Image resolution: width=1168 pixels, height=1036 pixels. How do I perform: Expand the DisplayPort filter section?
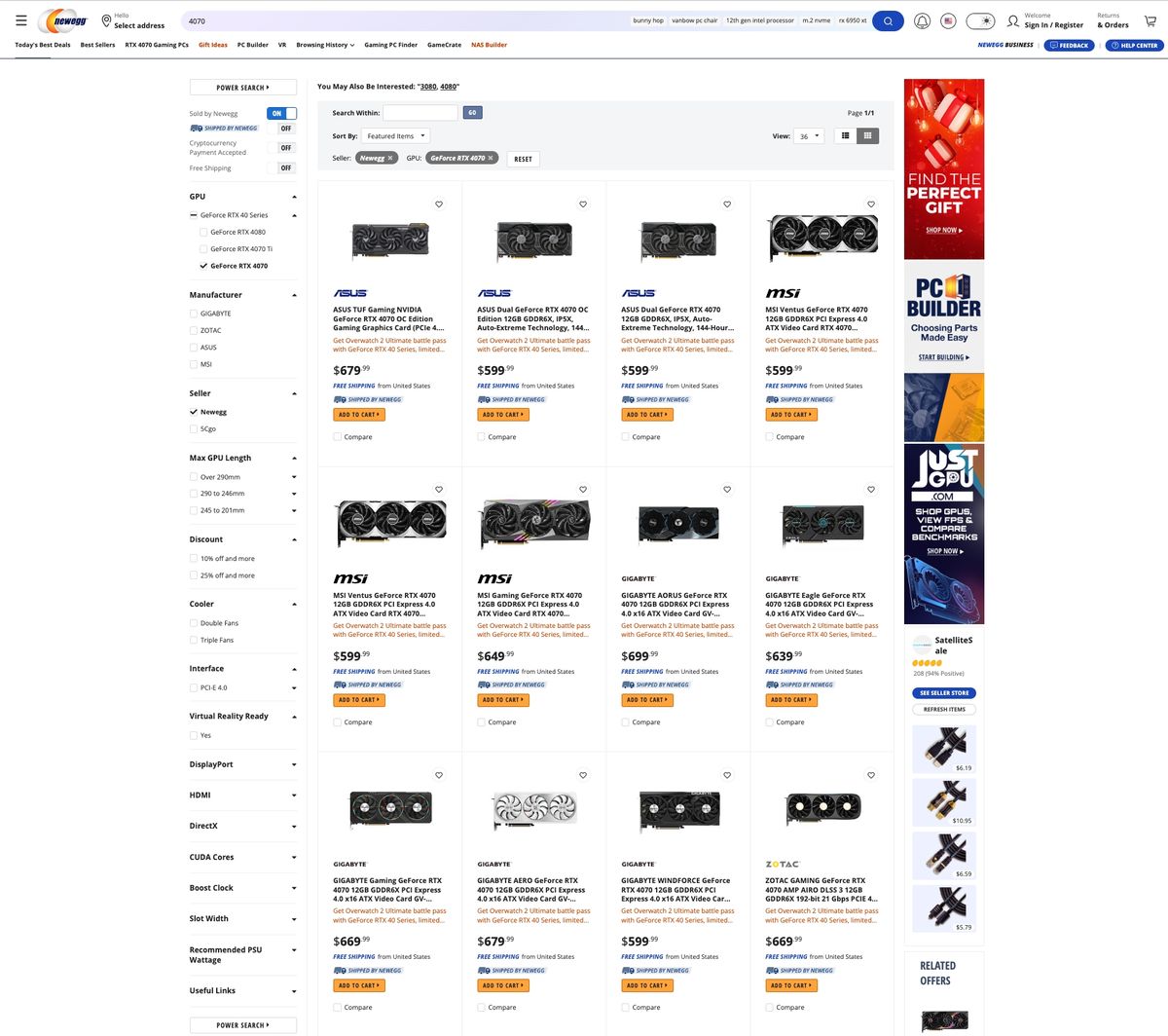point(242,764)
